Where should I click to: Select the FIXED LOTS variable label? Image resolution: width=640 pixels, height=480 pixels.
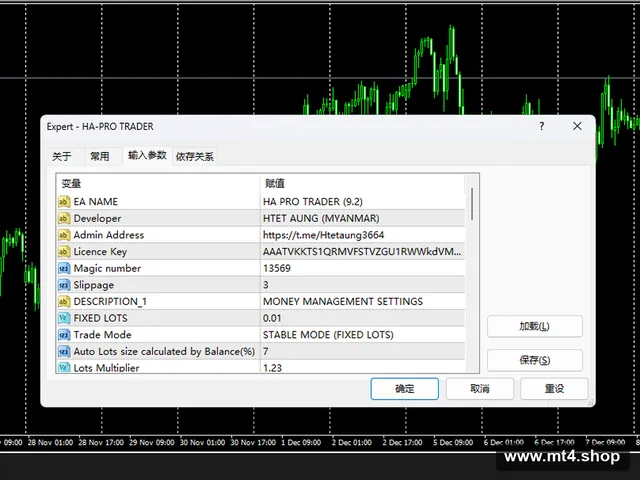100,318
